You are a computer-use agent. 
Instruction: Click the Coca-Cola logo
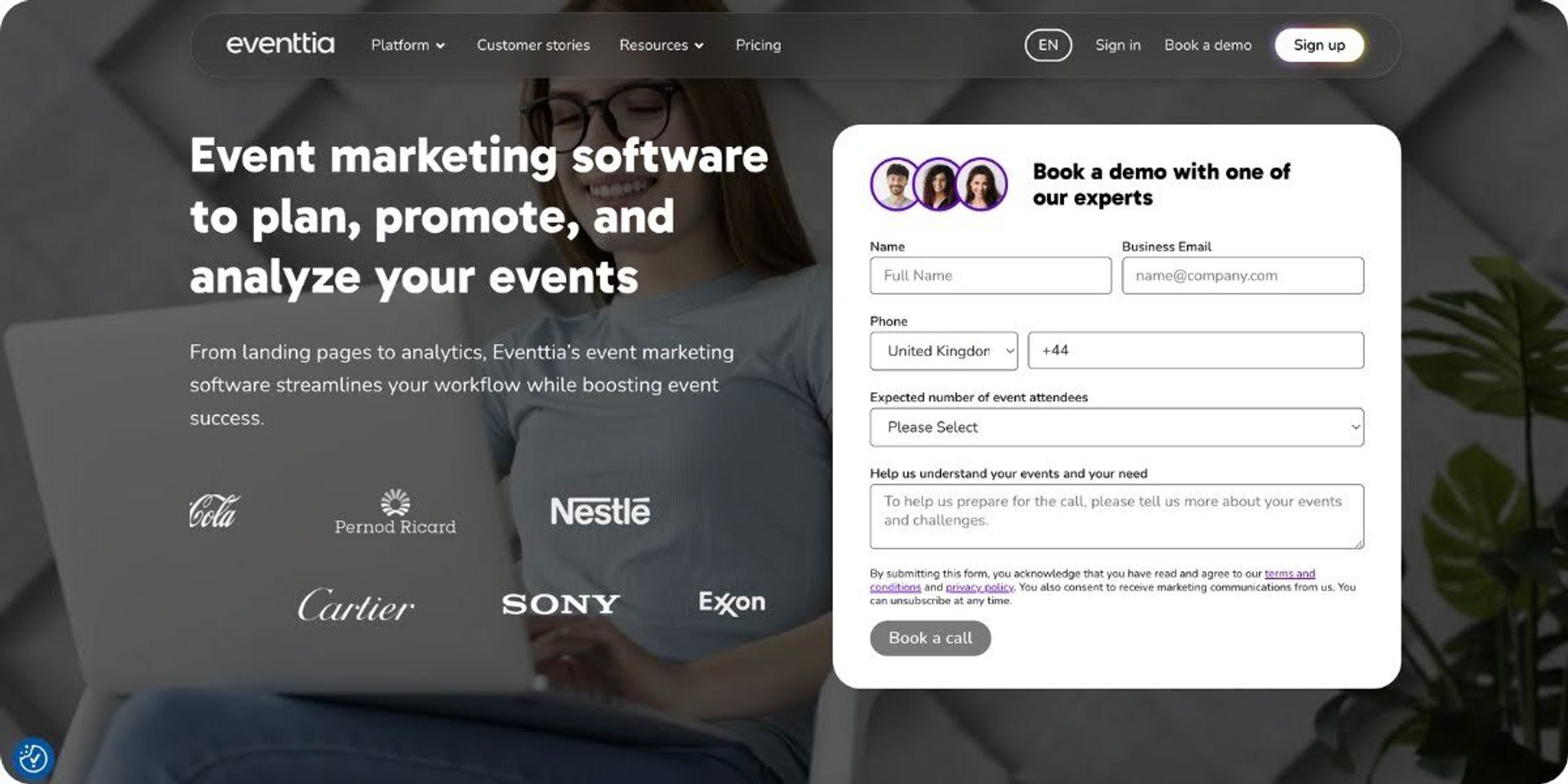(214, 511)
